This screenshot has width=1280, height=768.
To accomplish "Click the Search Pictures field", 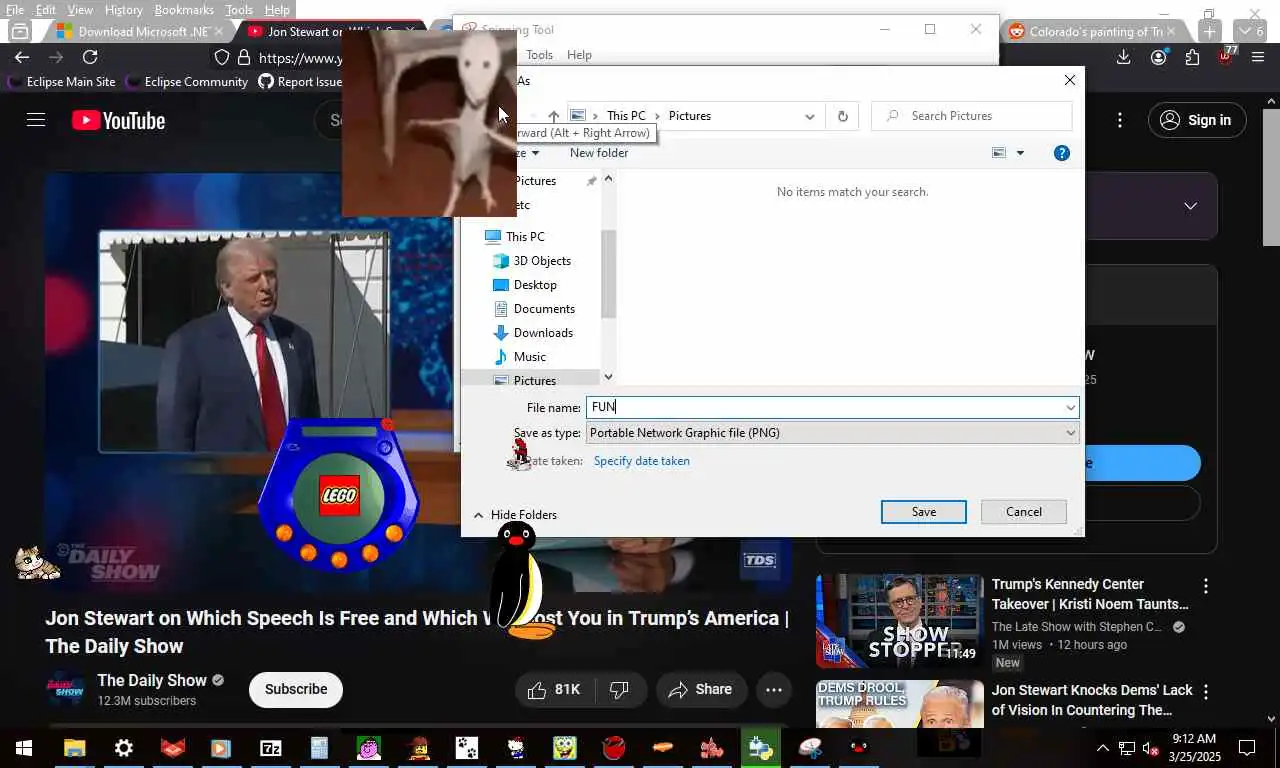I will point(972,116).
